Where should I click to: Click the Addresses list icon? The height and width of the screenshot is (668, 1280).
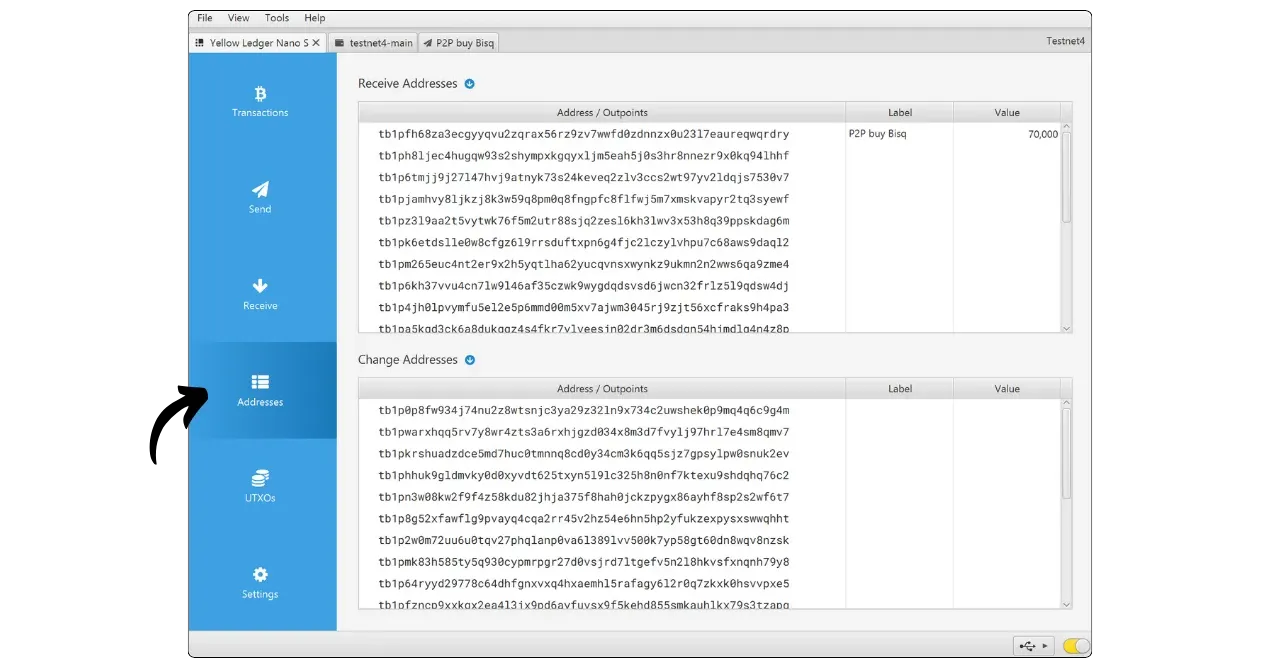260,382
